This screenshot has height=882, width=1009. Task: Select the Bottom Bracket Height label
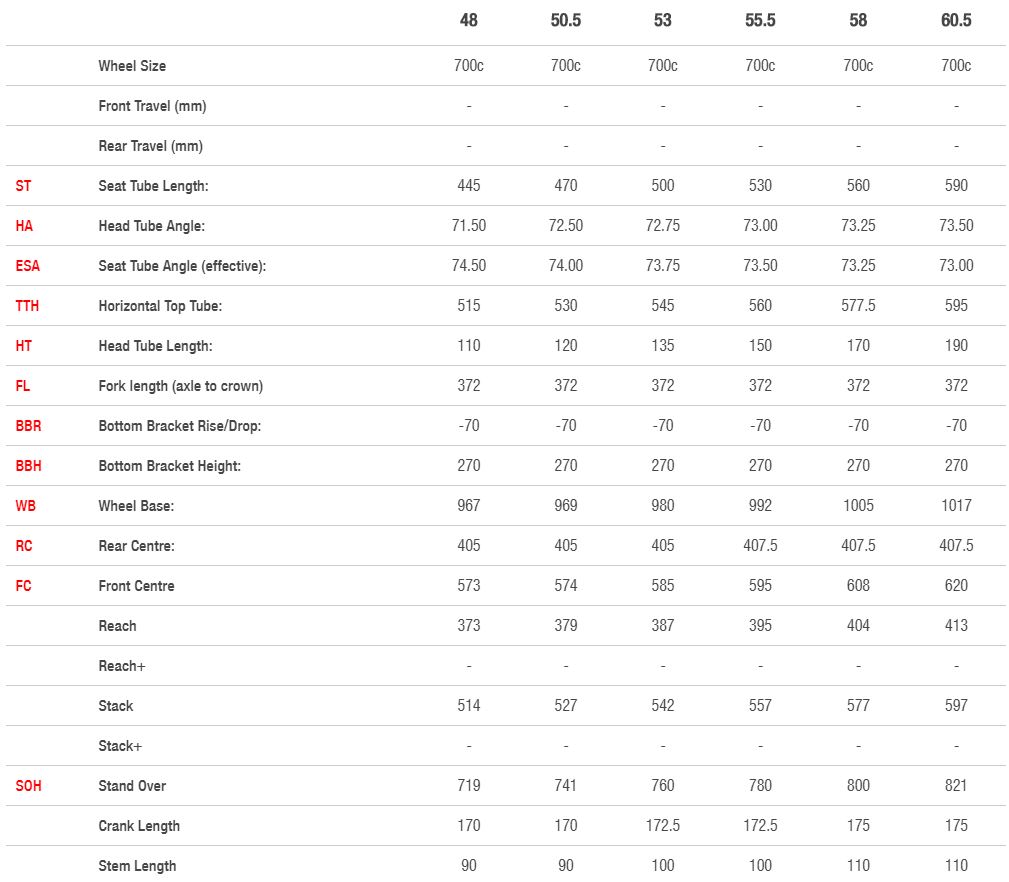click(169, 466)
